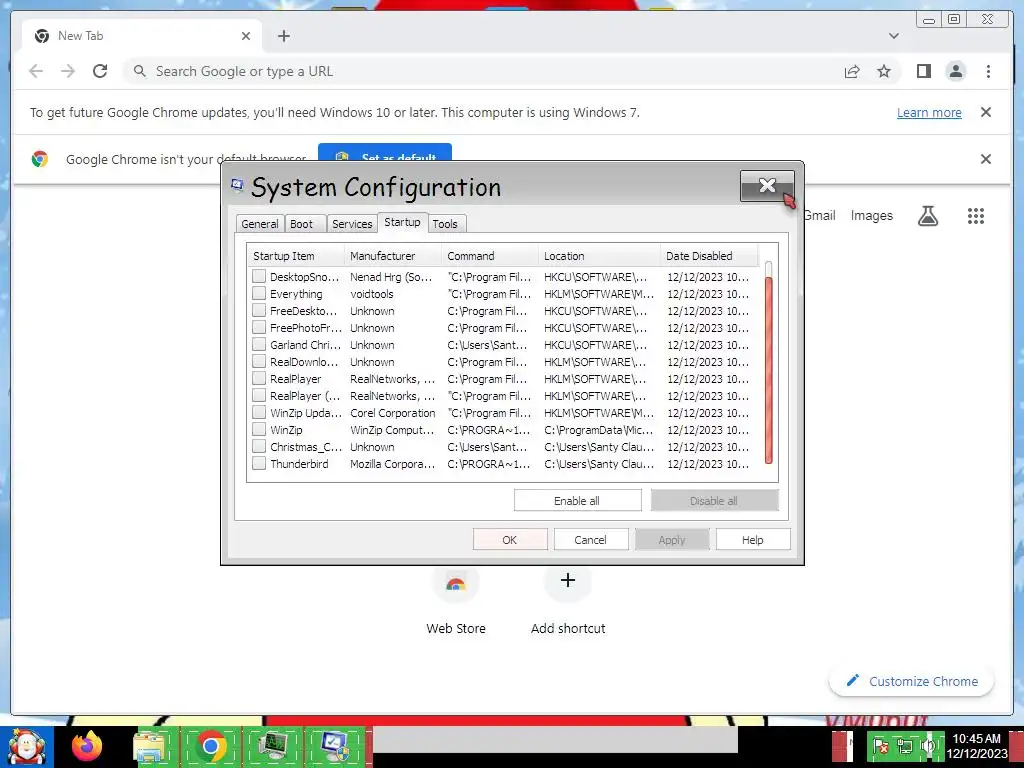Click Chrome's forward navigation arrow
Viewport: 1024px width, 768px height.
pos(68,71)
